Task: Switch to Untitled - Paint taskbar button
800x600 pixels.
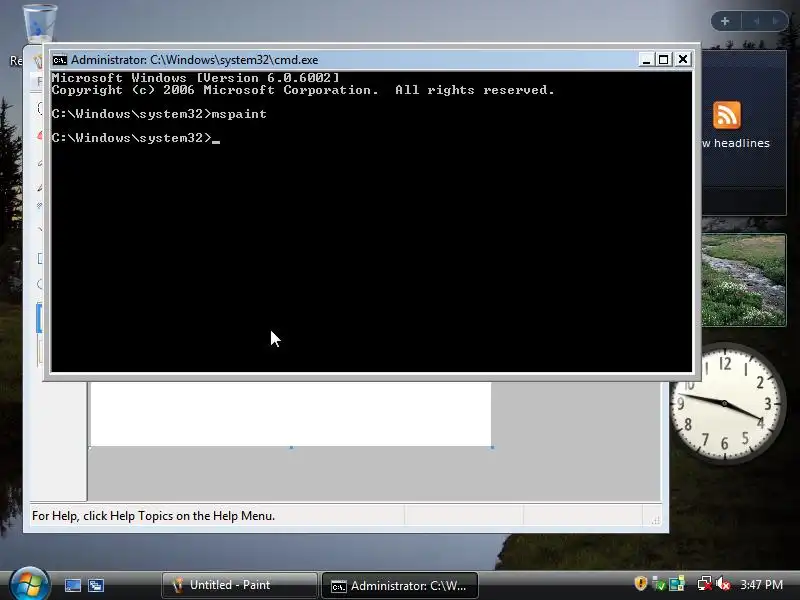Action: [x=239, y=585]
